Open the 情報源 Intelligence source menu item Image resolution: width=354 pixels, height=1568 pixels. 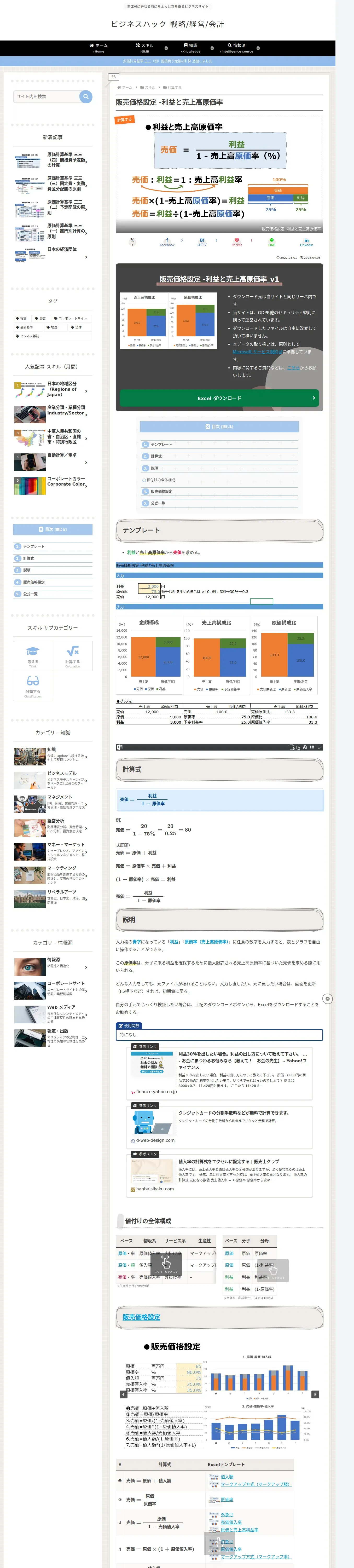[237, 48]
